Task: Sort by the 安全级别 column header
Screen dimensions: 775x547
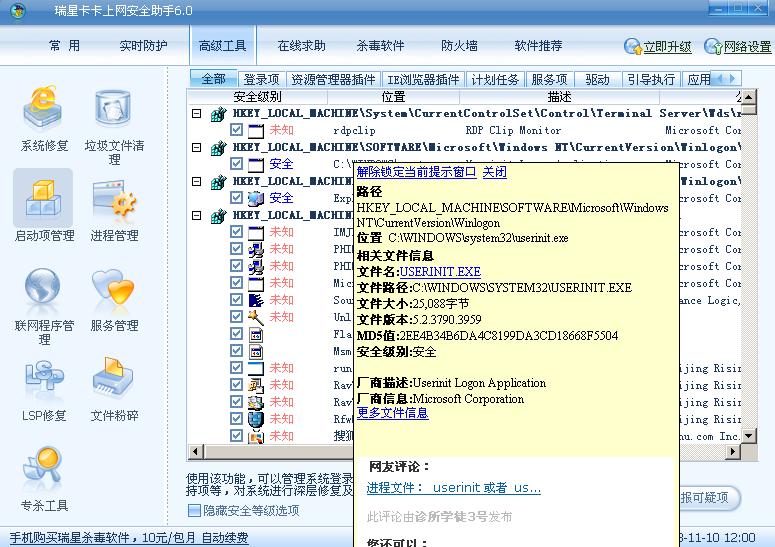Action: point(257,97)
